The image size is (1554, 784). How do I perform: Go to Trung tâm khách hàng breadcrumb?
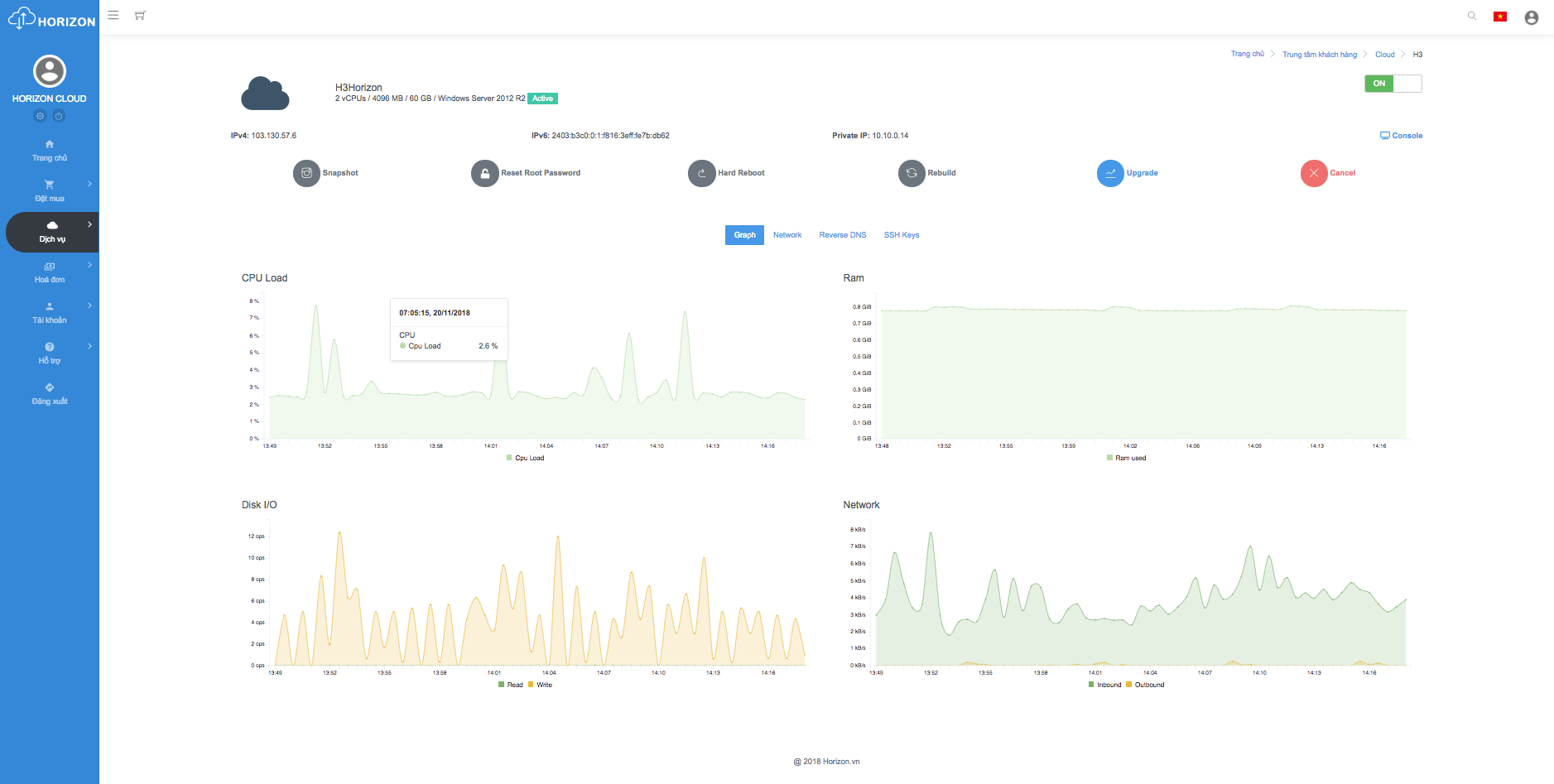[1319, 55]
